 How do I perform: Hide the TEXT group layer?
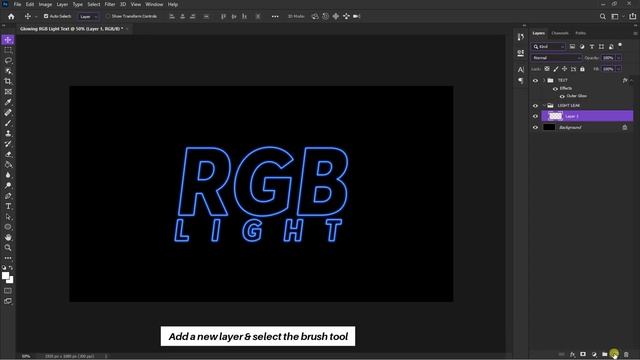point(535,80)
